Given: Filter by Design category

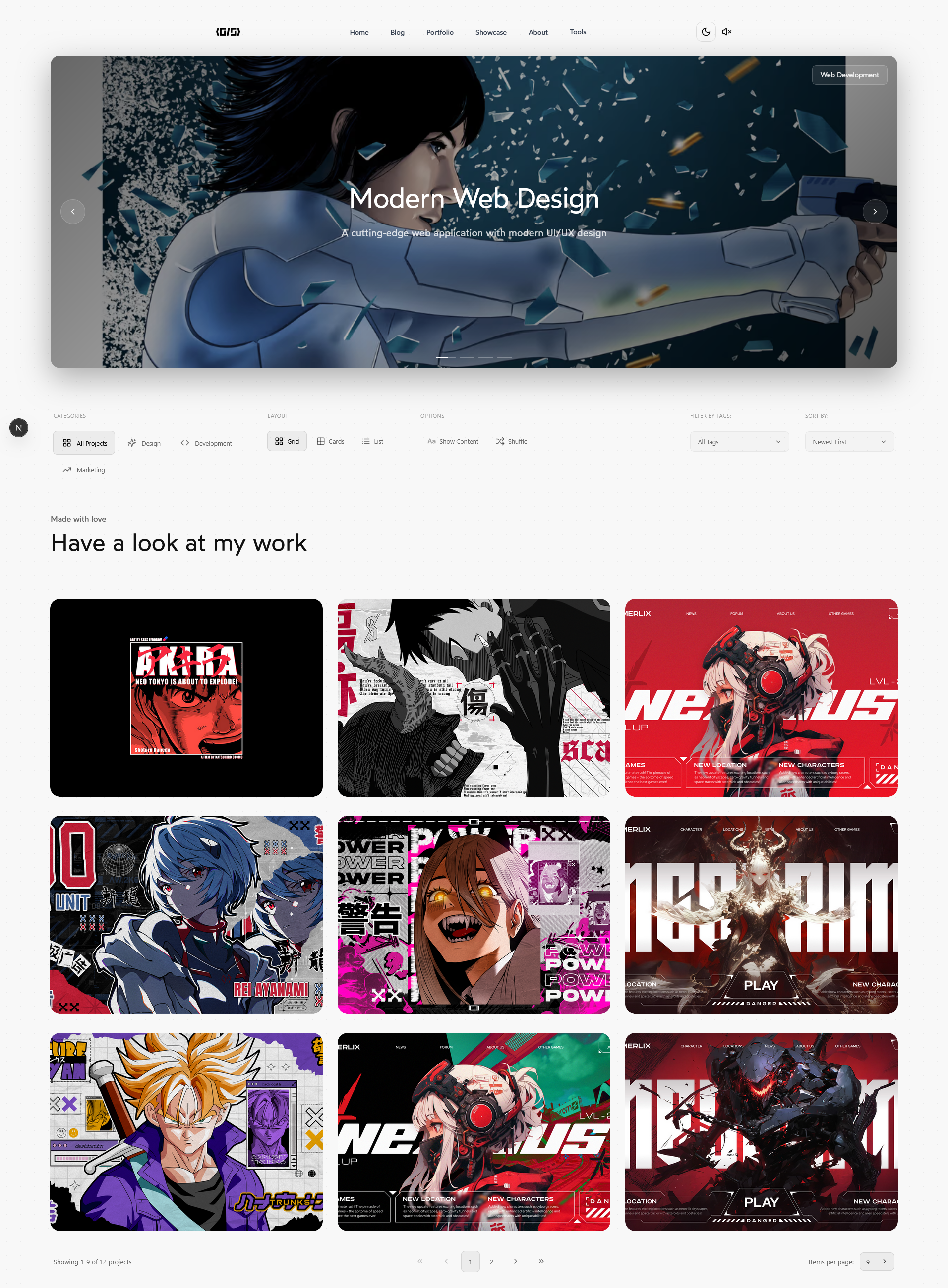Looking at the screenshot, I should tap(144, 443).
